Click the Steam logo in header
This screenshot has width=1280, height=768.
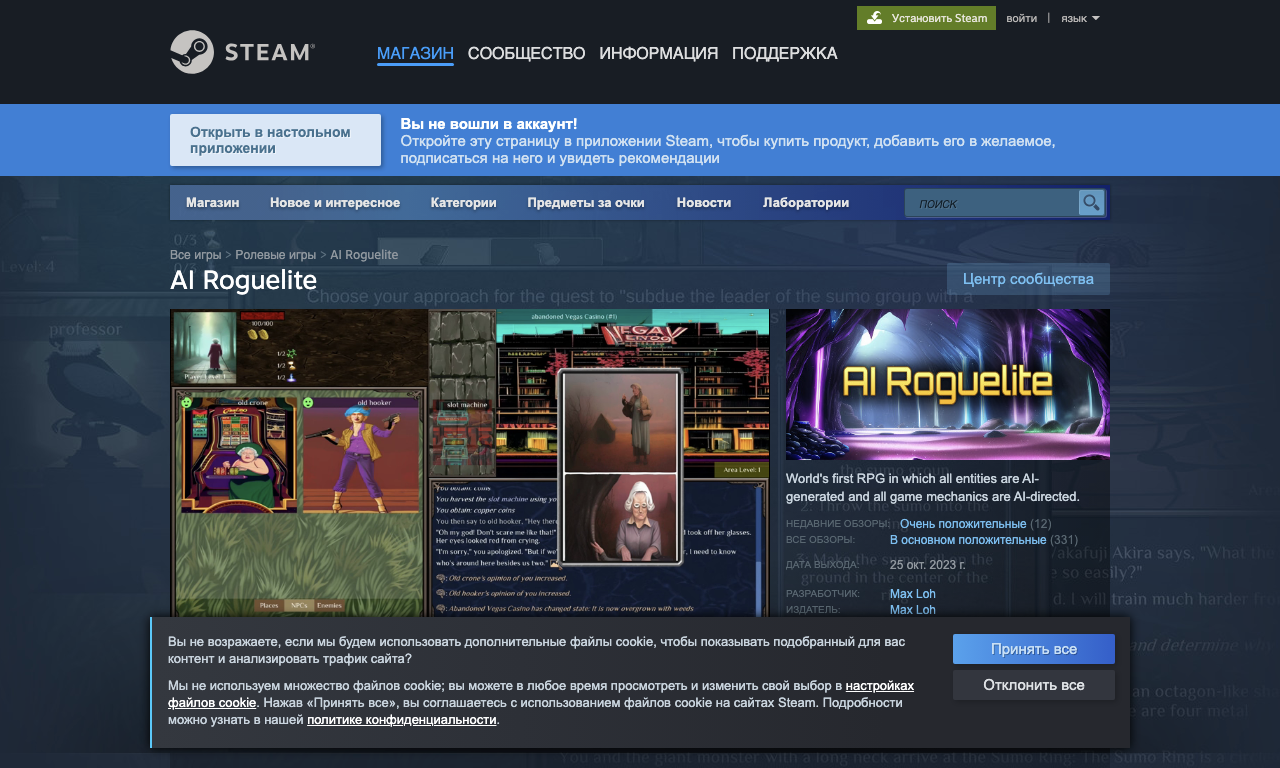[x=243, y=52]
